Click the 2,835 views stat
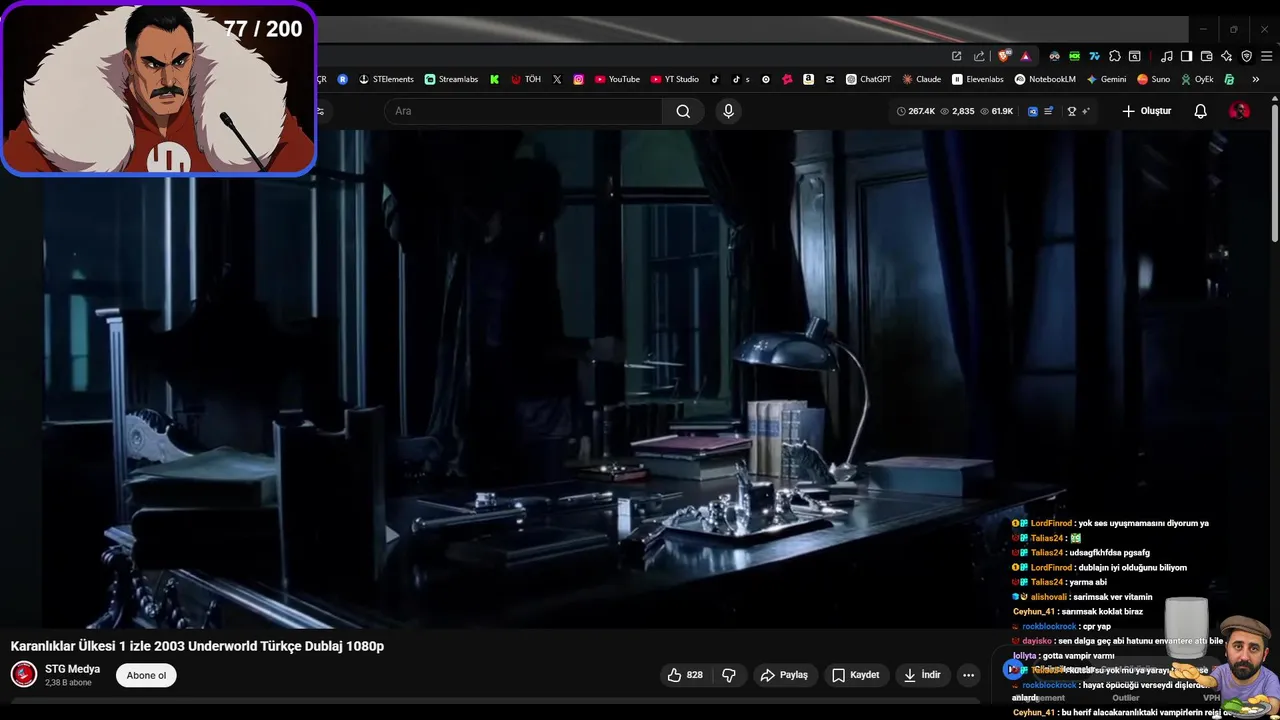 pos(957,111)
